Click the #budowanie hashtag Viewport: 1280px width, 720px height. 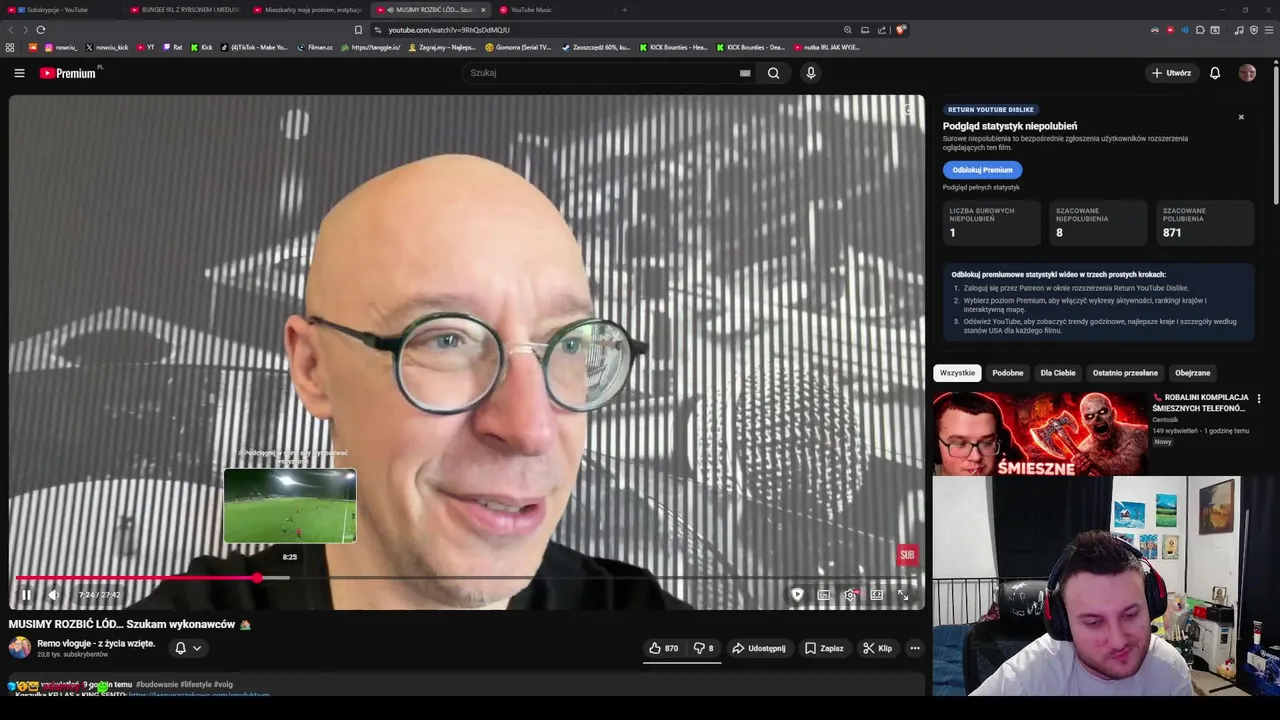point(157,685)
